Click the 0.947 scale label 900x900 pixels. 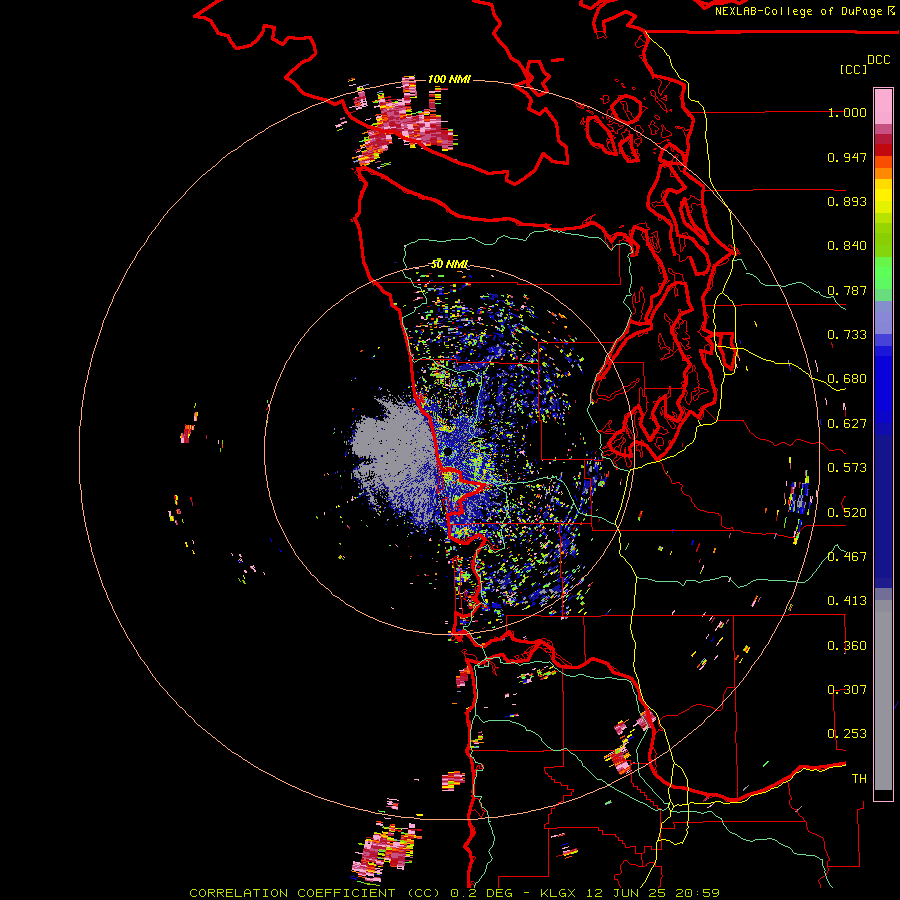[847, 157]
